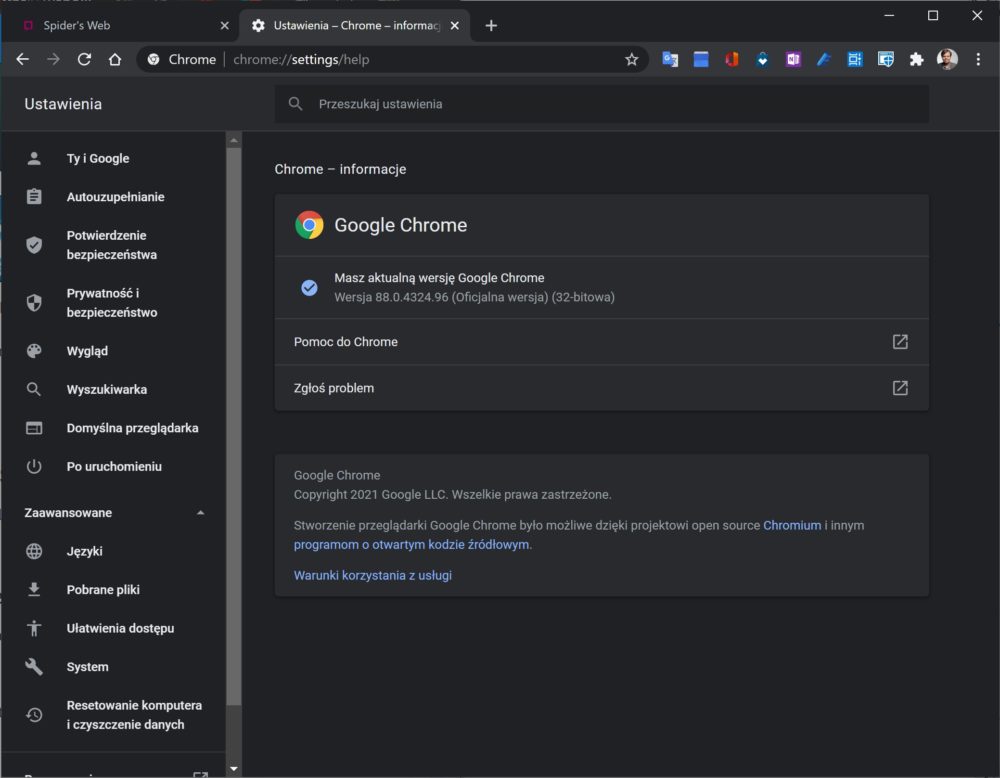Open the Office extension
The image size is (1000, 778).
coord(732,59)
